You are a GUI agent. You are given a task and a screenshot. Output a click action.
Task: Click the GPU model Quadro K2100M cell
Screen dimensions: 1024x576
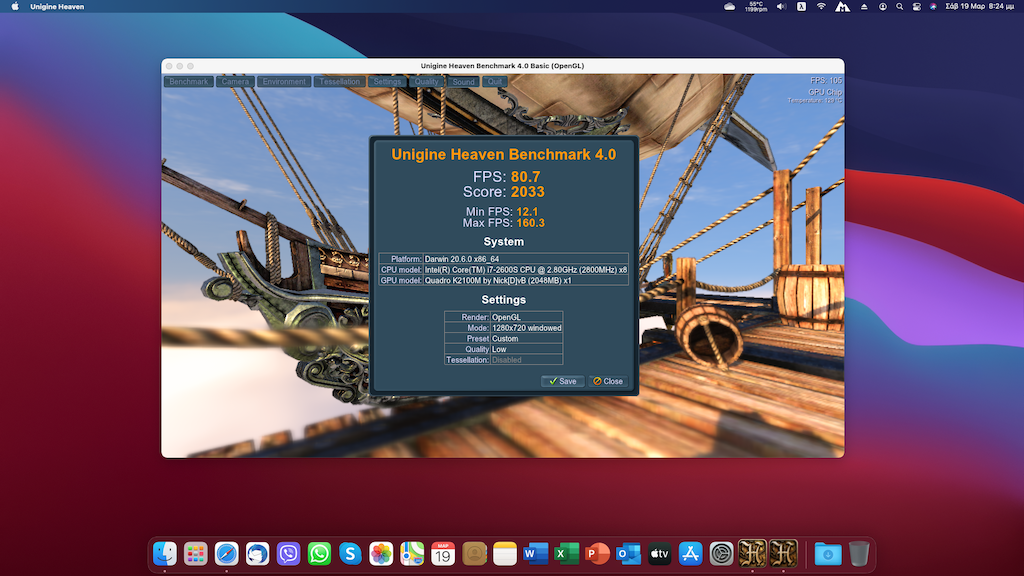tap(526, 280)
